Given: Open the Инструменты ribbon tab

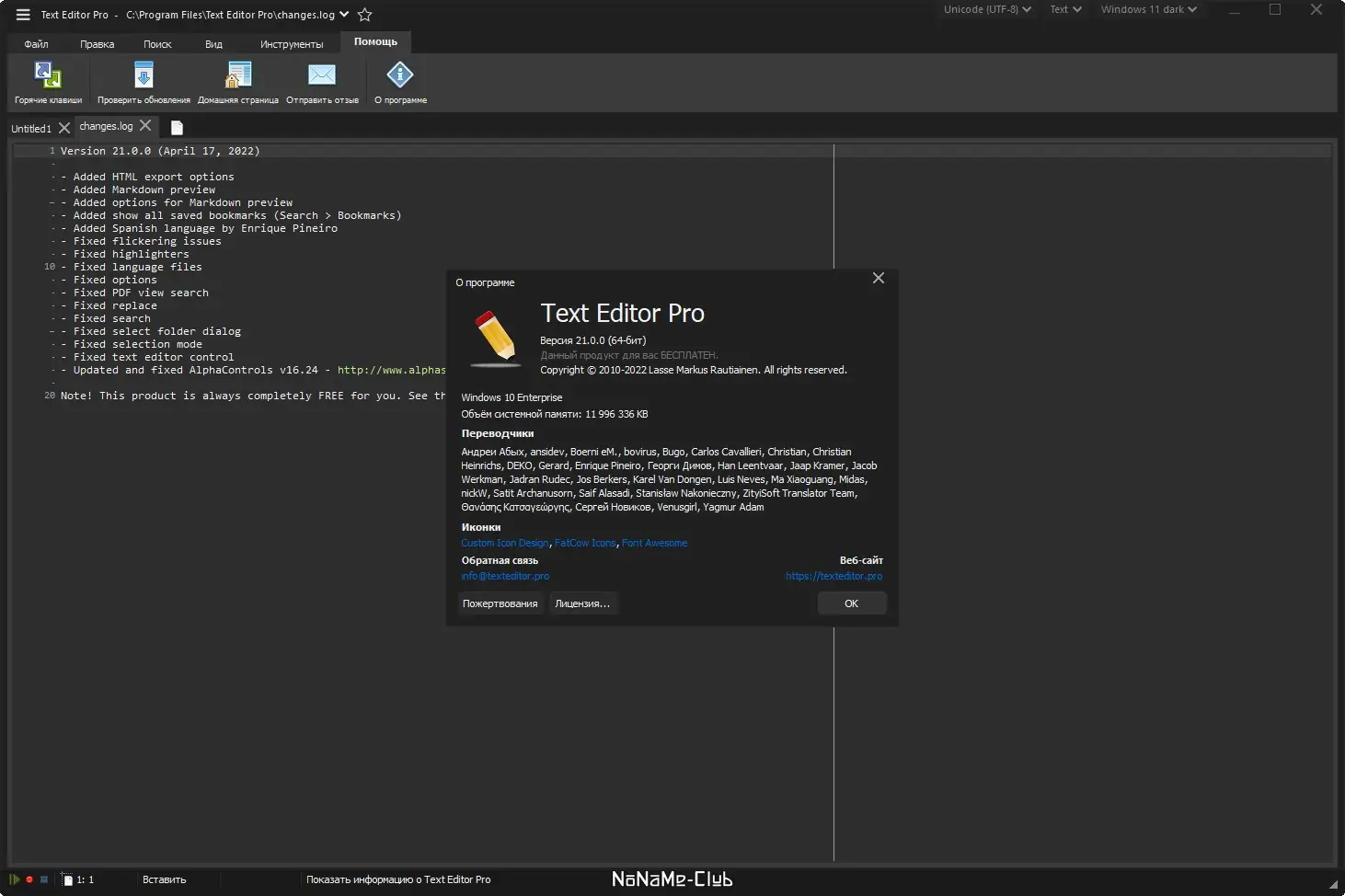Looking at the screenshot, I should (x=292, y=44).
